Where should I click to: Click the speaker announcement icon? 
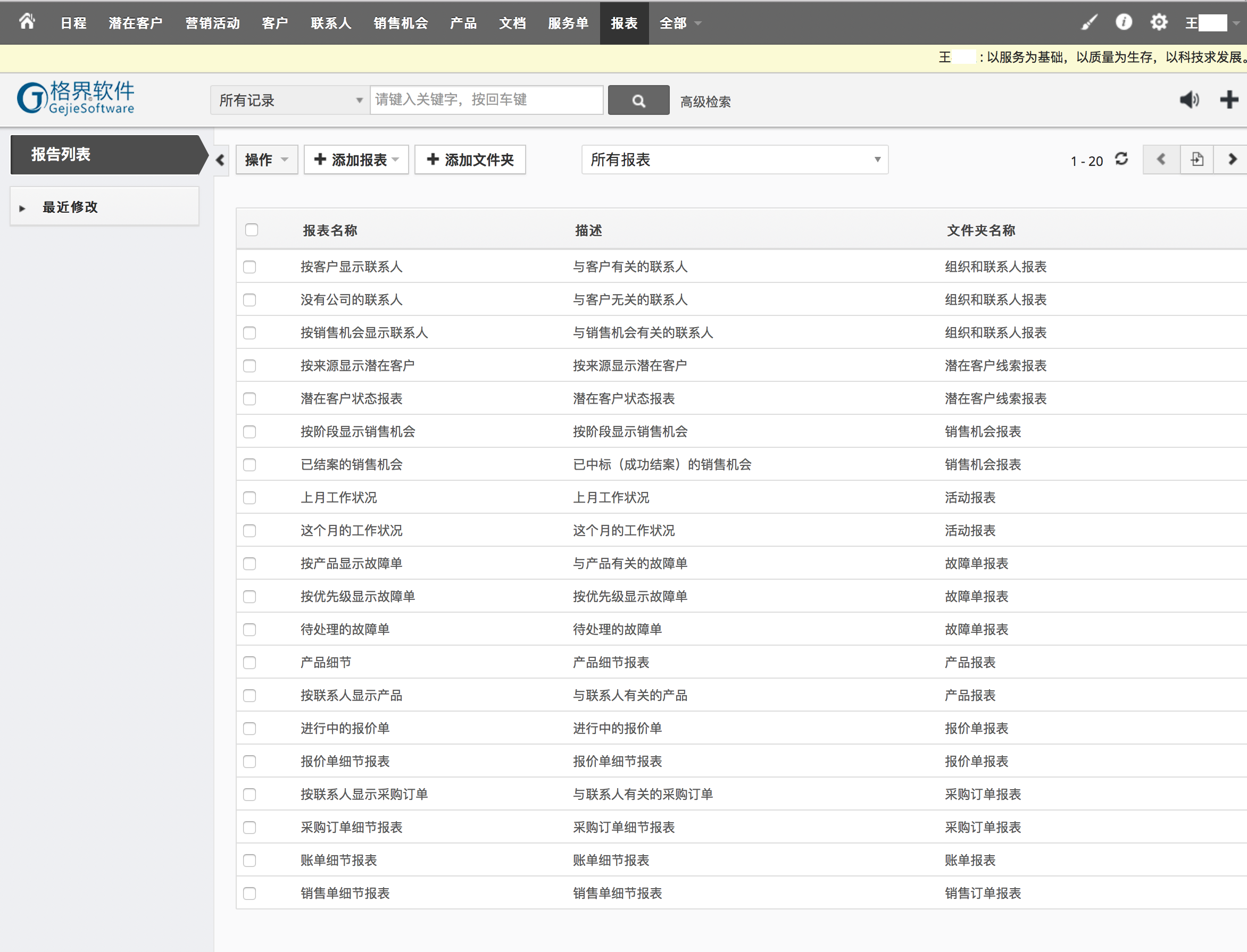1189,100
